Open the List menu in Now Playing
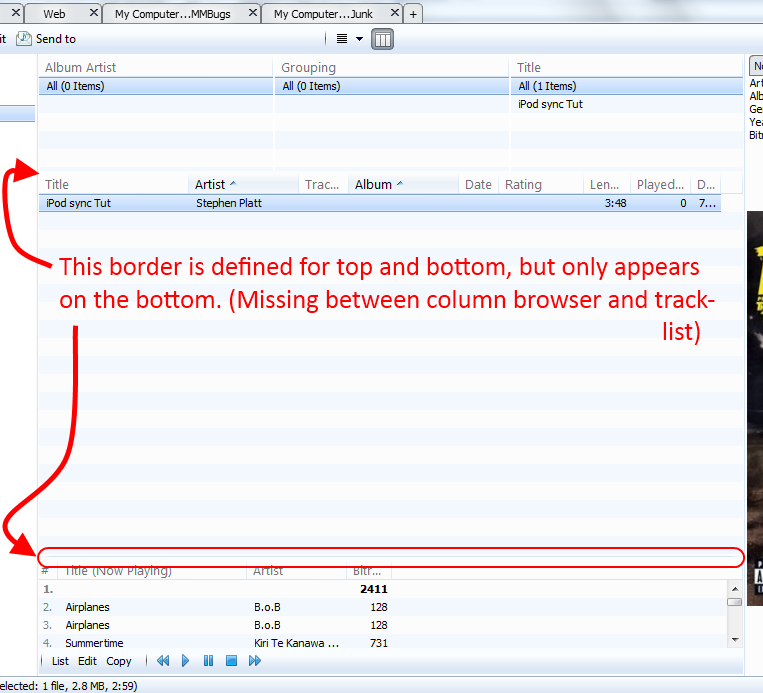This screenshot has width=763, height=693. click(60, 661)
